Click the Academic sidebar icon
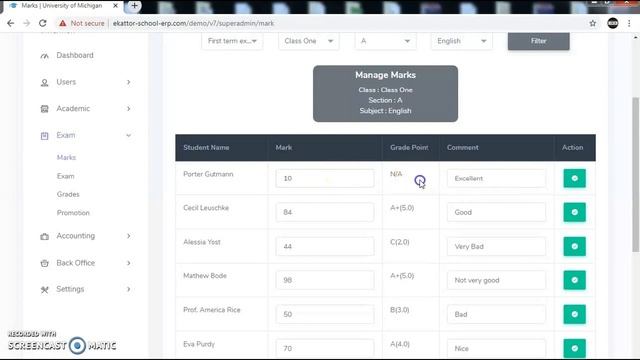This screenshot has width=640, height=360. point(44,109)
